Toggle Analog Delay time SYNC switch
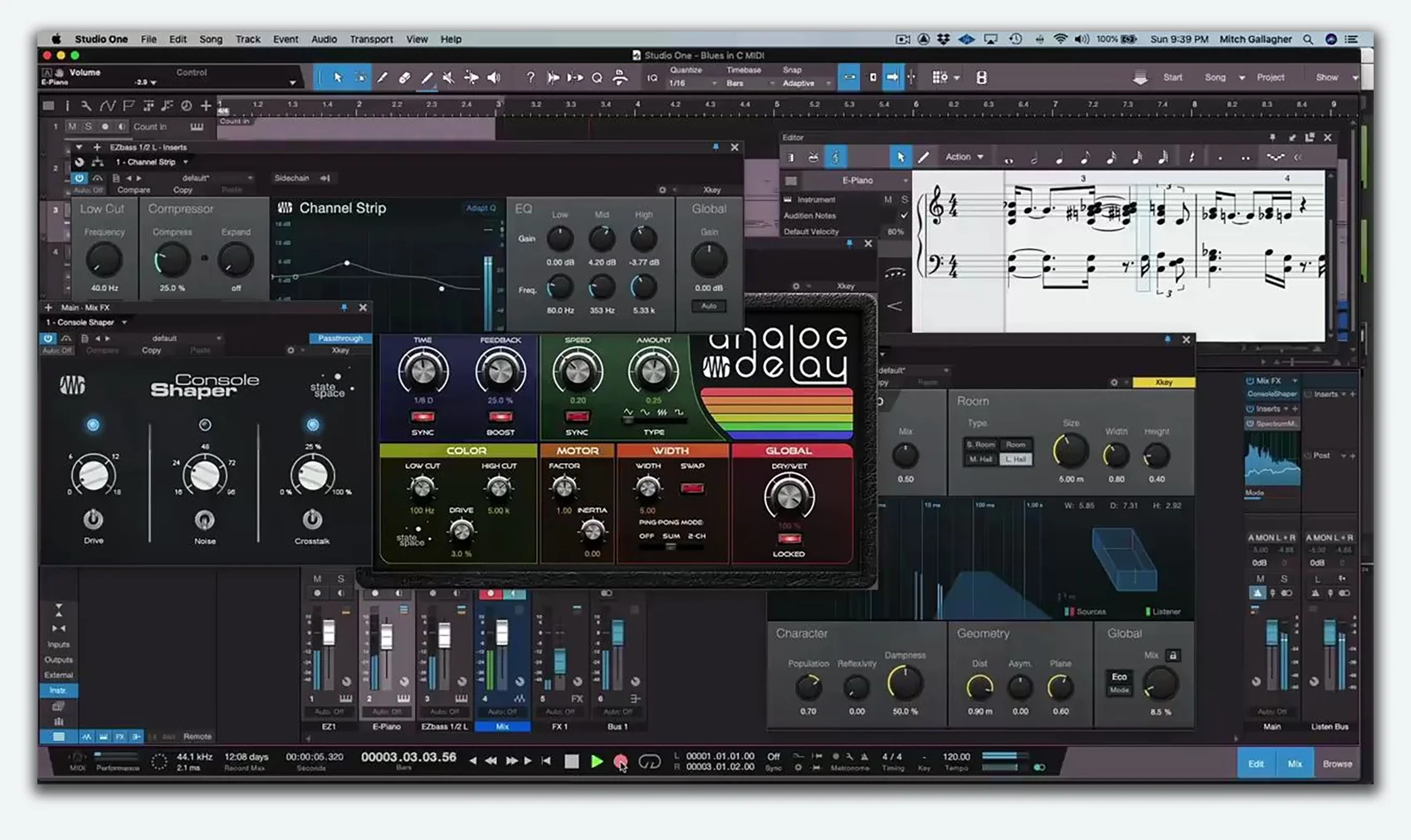This screenshot has width=1411, height=840. tap(422, 417)
